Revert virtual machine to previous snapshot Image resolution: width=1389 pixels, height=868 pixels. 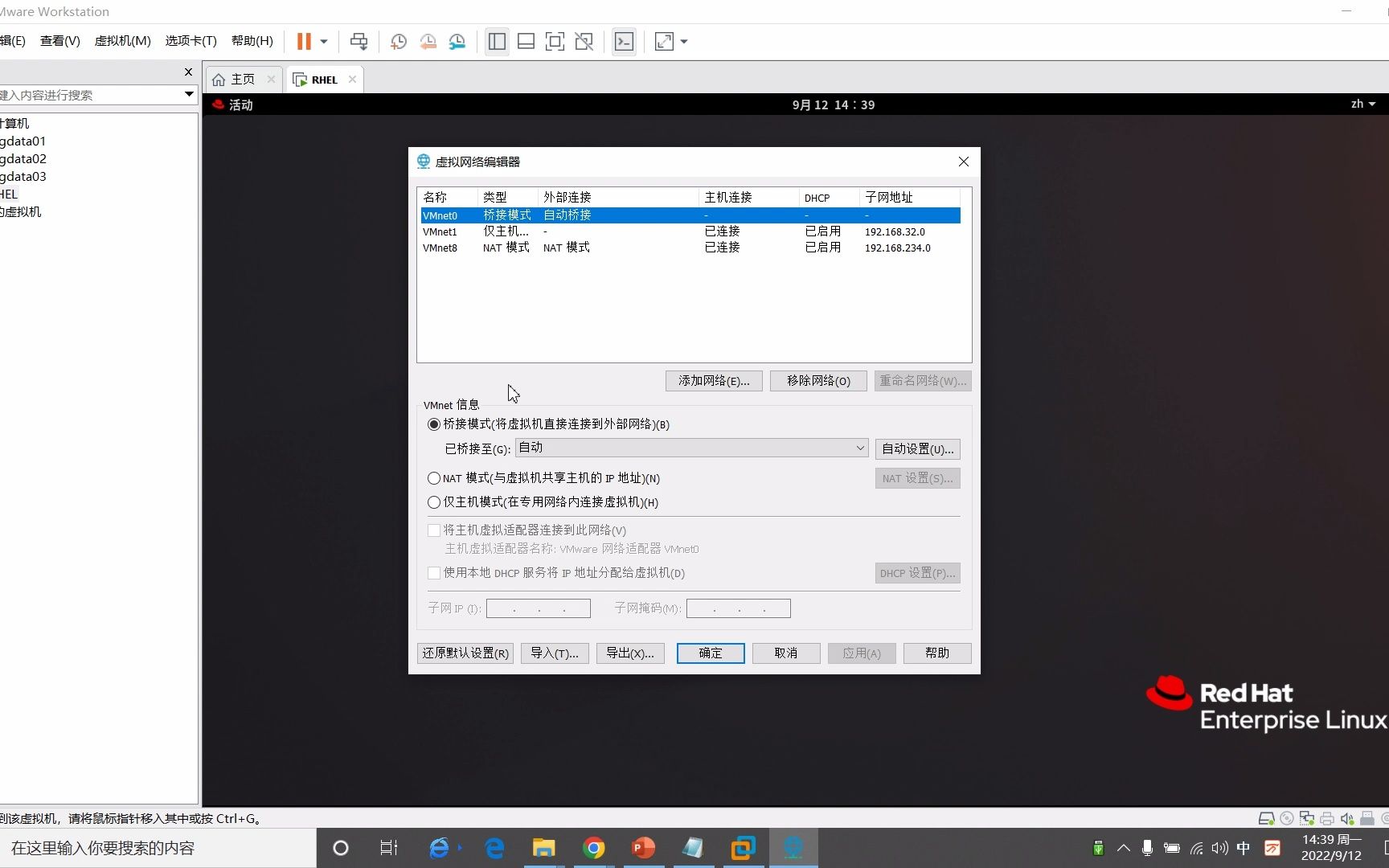point(428,42)
